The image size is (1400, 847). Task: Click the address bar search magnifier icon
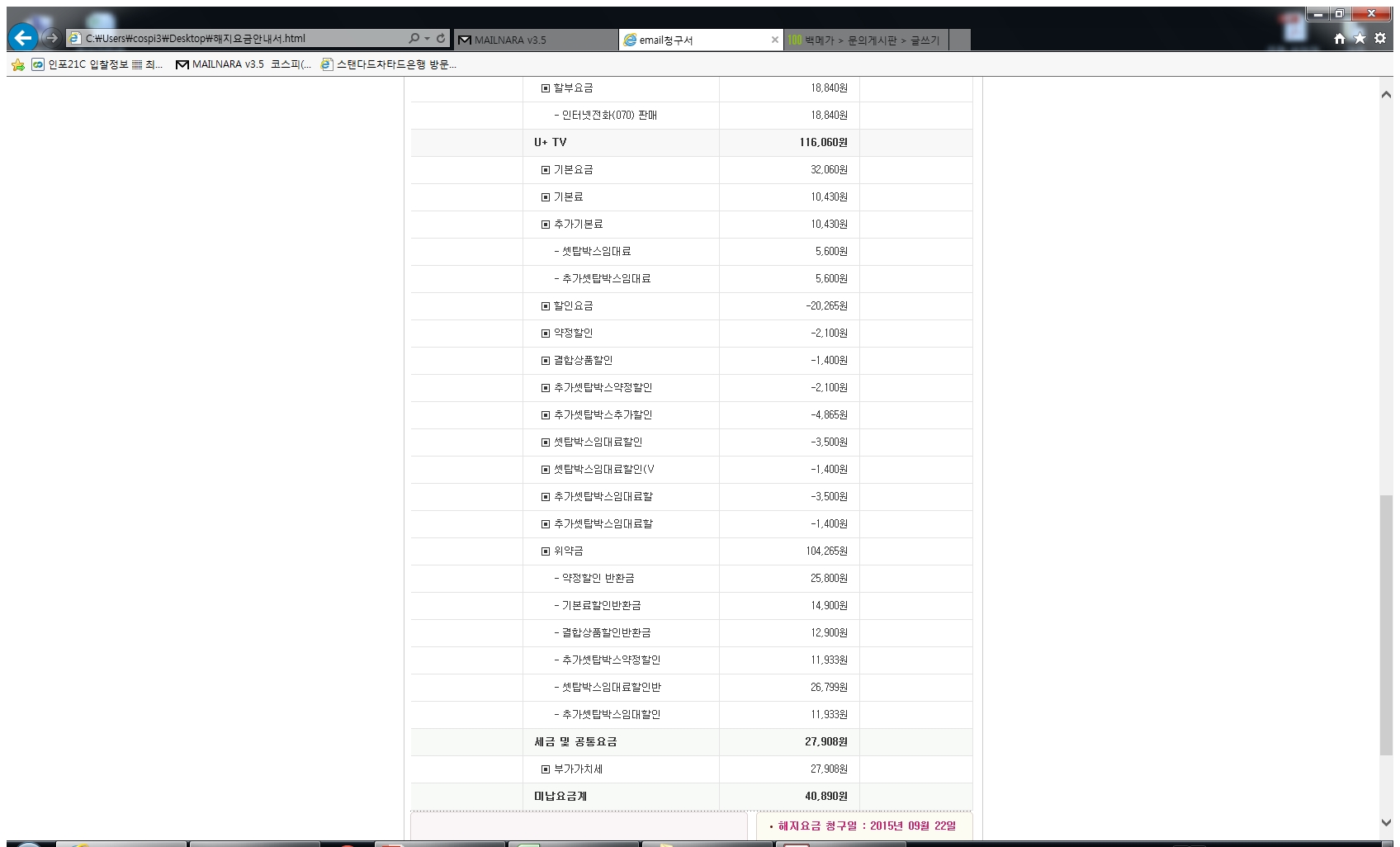click(414, 38)
